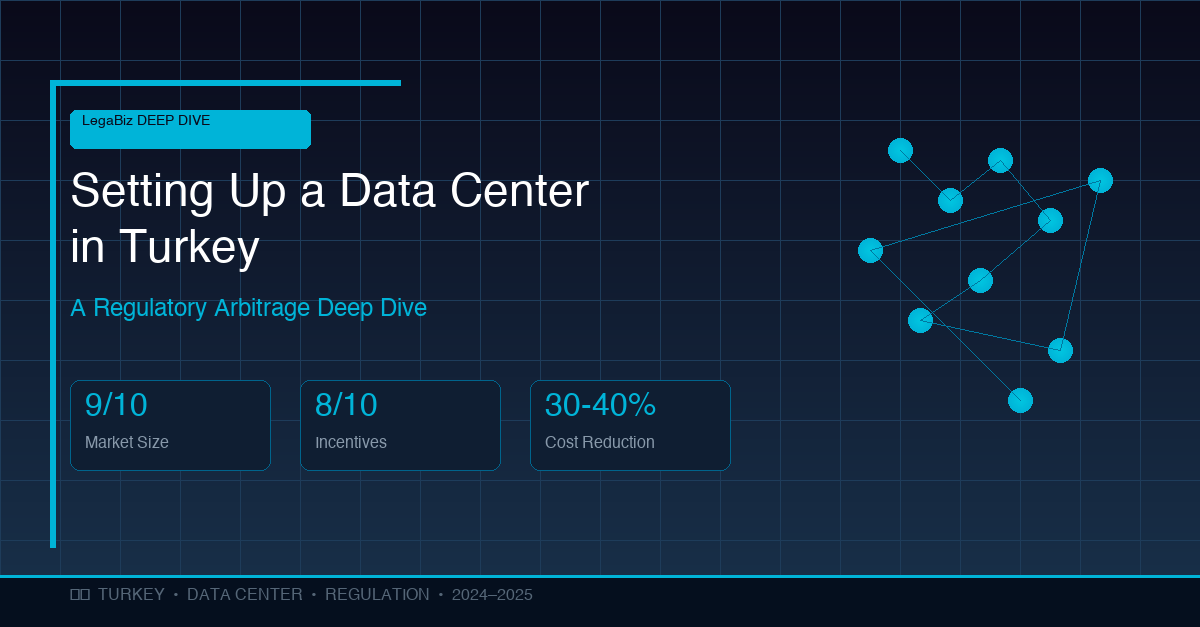Screen dimensions: 1200x627
Task: Click the leftmost node in the graph illustration
Action: [x=870, y=251]
